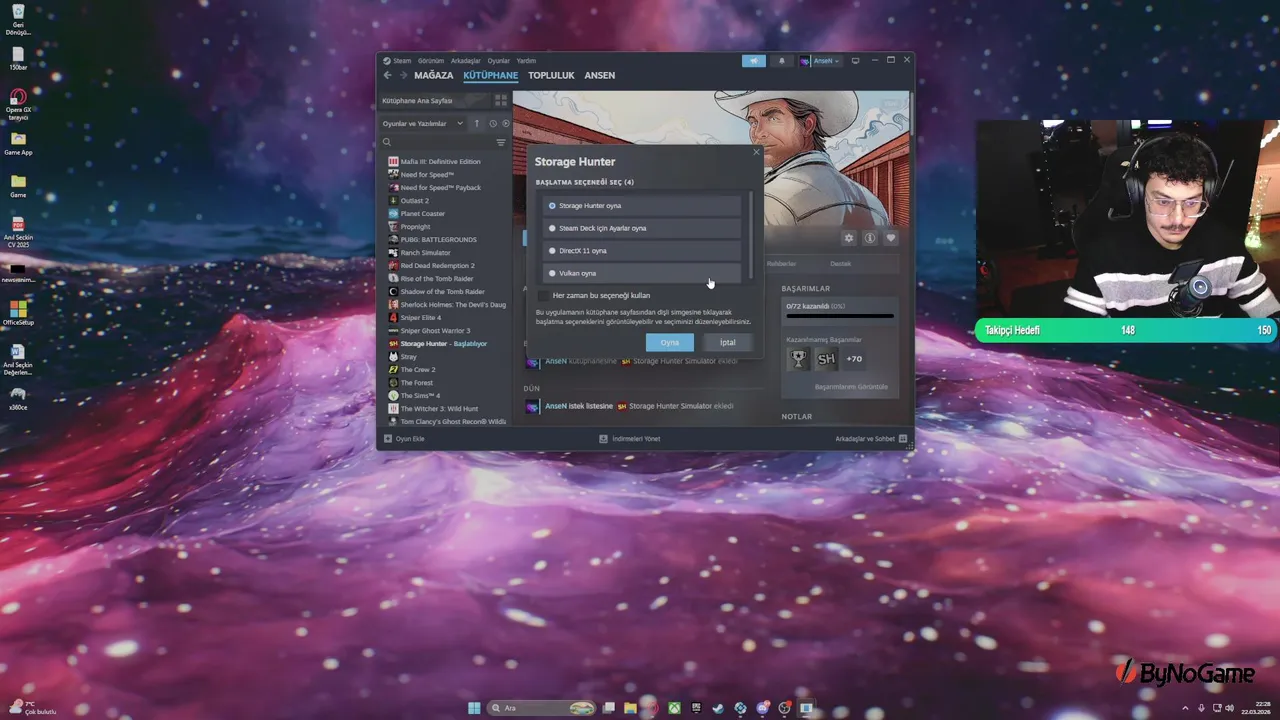This screenshot has width=1280, height=720.
Task: Select The Witcher 3: Wild Hunt
Action: click(x=440, y=408)
